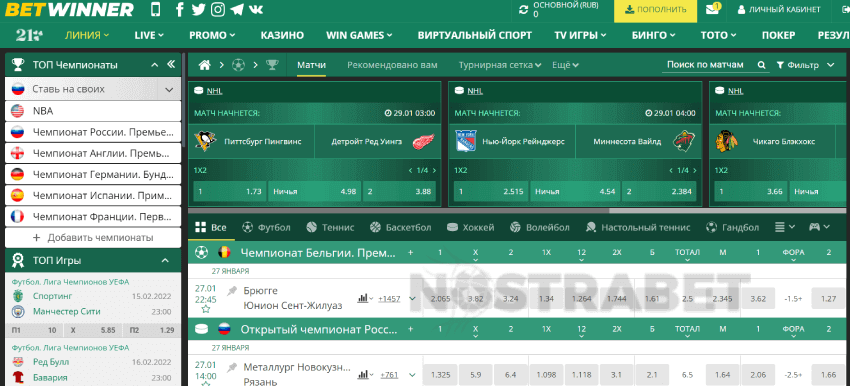Open the Twitter social icon
The image size is (850, 386).
pos(198,9)
